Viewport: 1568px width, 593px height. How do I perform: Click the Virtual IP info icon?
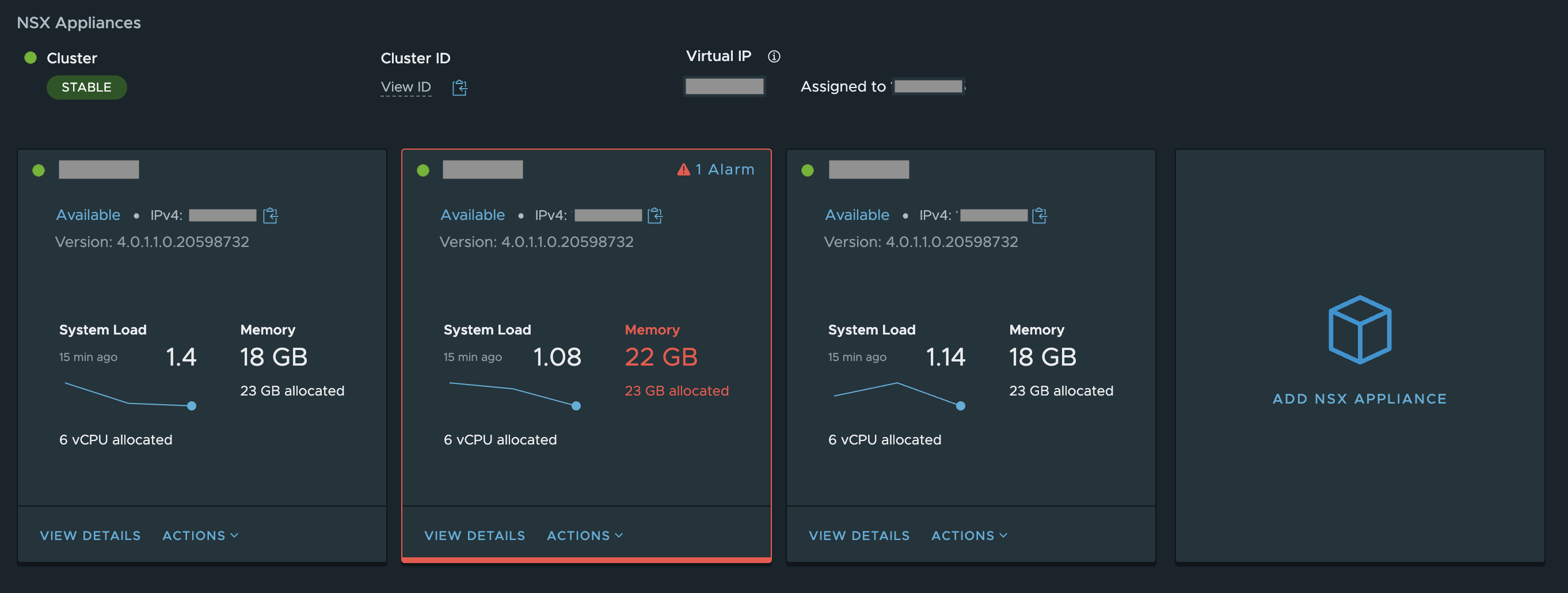tap(774, 56)
